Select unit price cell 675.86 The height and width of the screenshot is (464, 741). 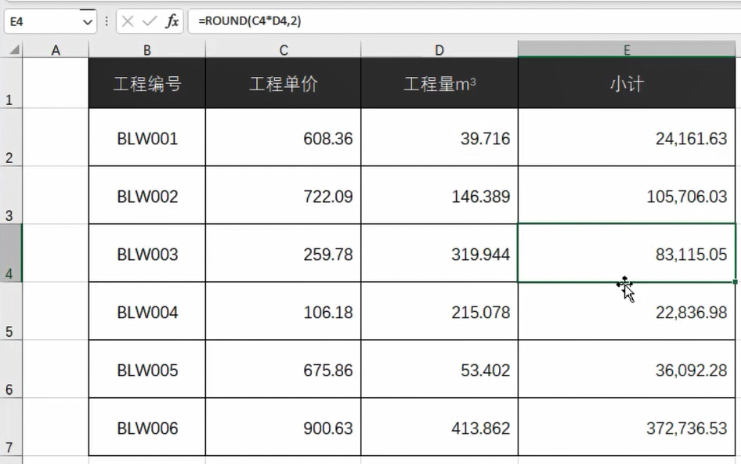point(283,369)
